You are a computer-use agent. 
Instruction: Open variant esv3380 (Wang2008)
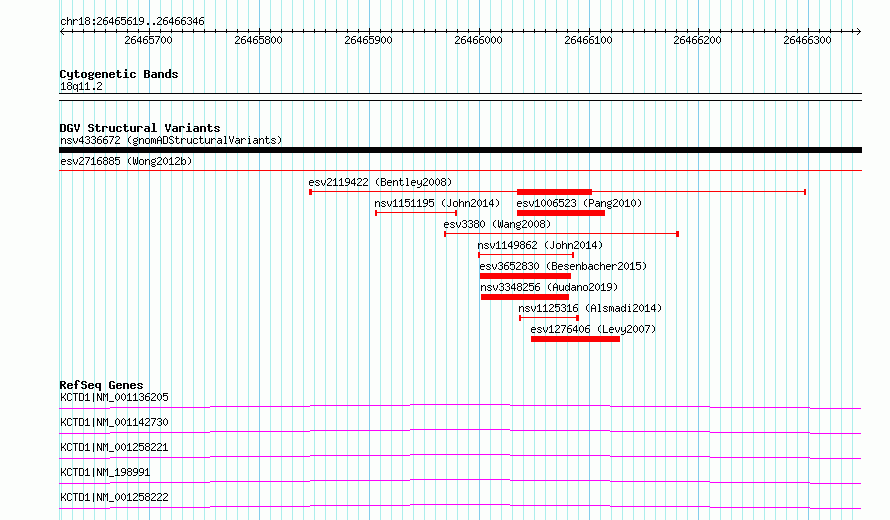point(497,224)
